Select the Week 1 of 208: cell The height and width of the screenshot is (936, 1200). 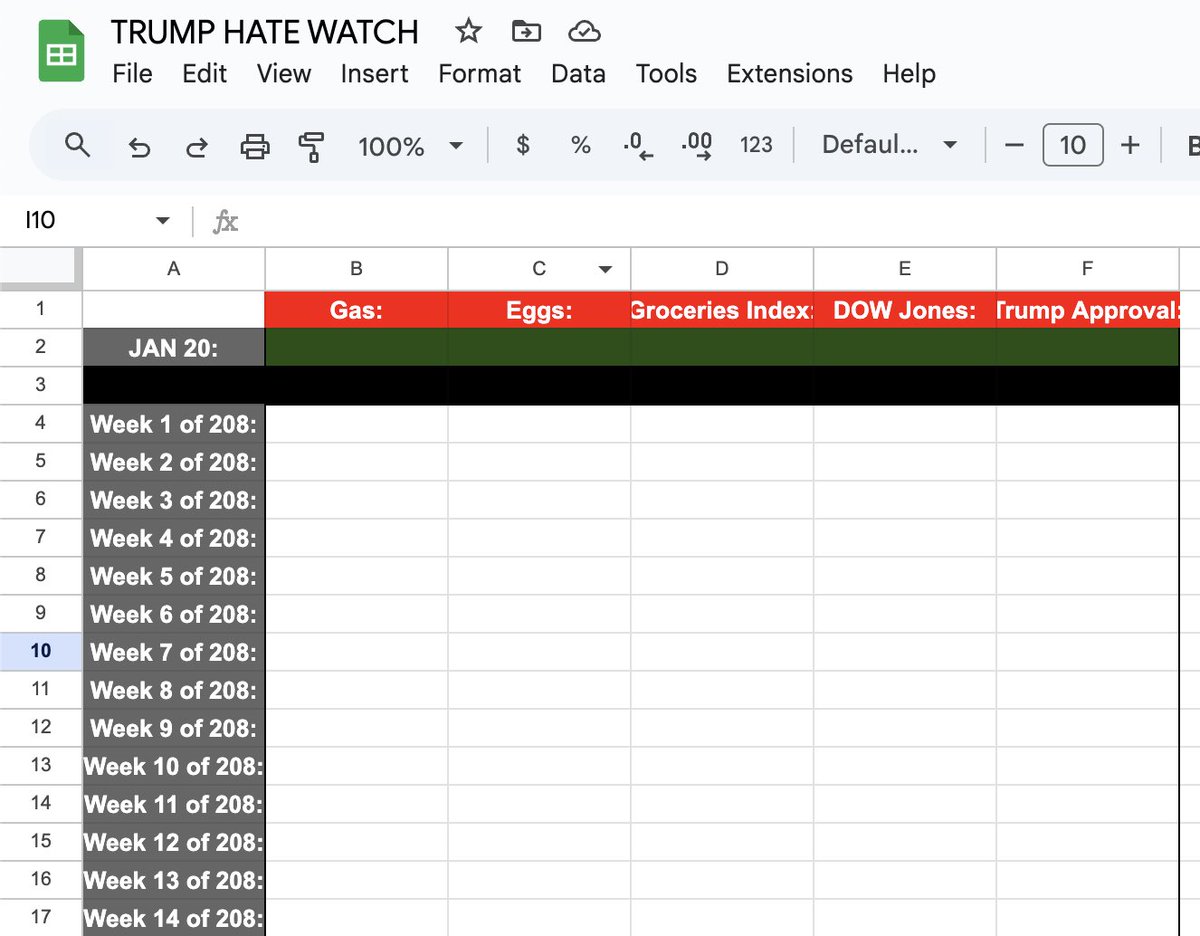coord(174,424)
